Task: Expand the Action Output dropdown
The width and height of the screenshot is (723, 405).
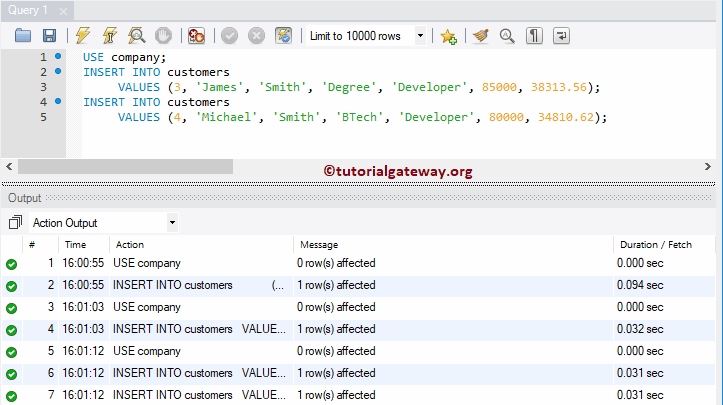Action: tap(172, 222)
